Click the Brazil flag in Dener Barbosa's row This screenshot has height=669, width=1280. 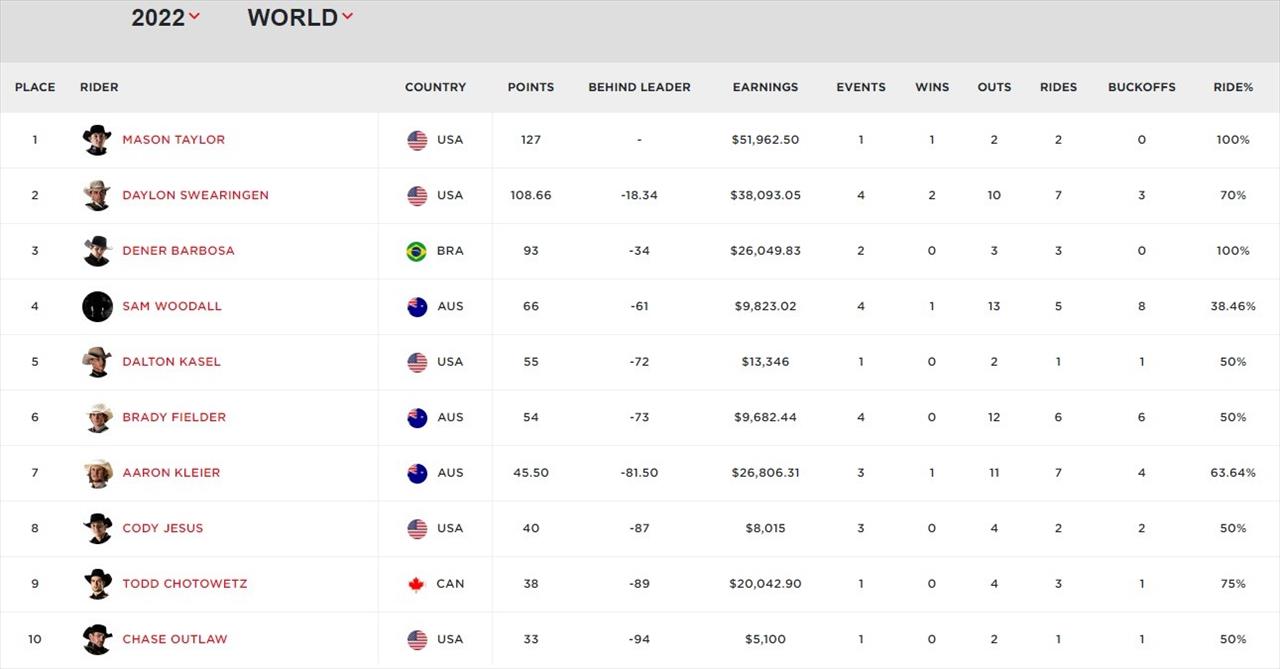pyautogui.click(x=417, y=252)
